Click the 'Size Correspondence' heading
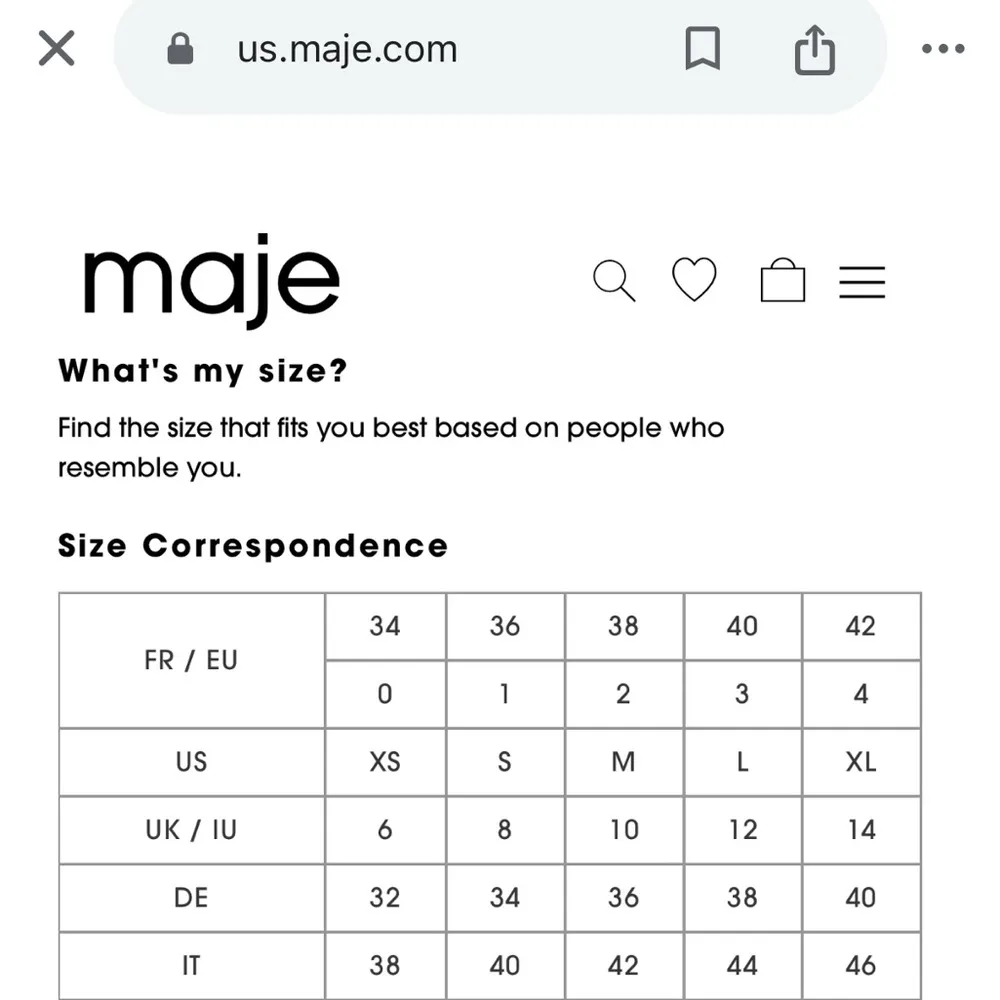Screen dimensions: 1000x1000 pos(253,546)
